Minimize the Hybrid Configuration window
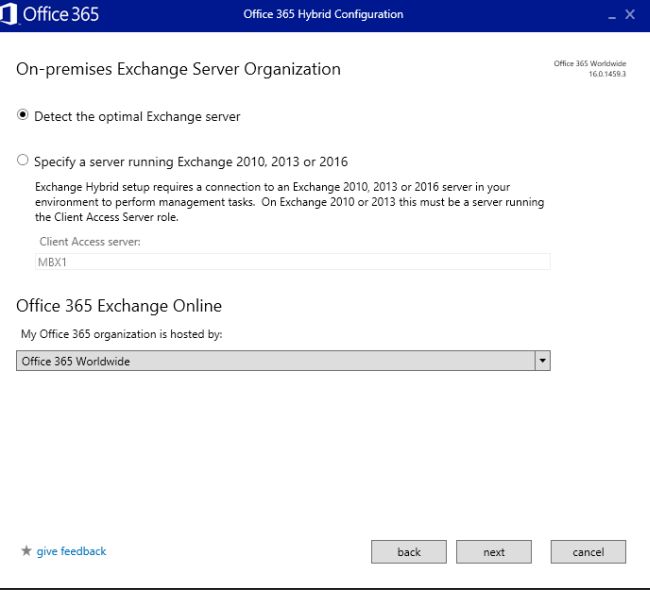650x590 pixels. pos(611,17)
